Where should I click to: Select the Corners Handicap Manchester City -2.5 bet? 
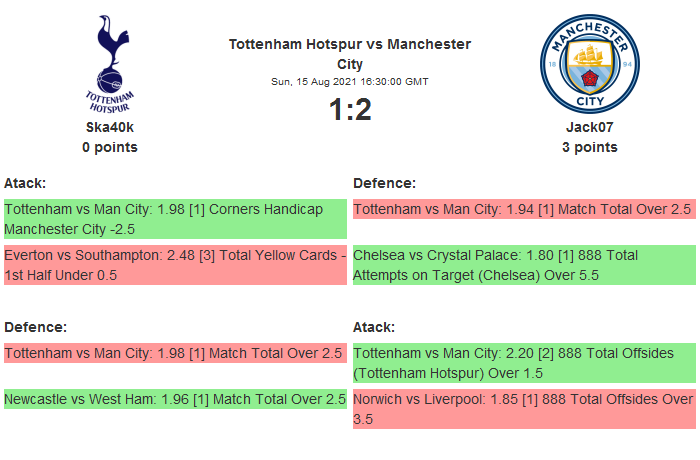175,219
